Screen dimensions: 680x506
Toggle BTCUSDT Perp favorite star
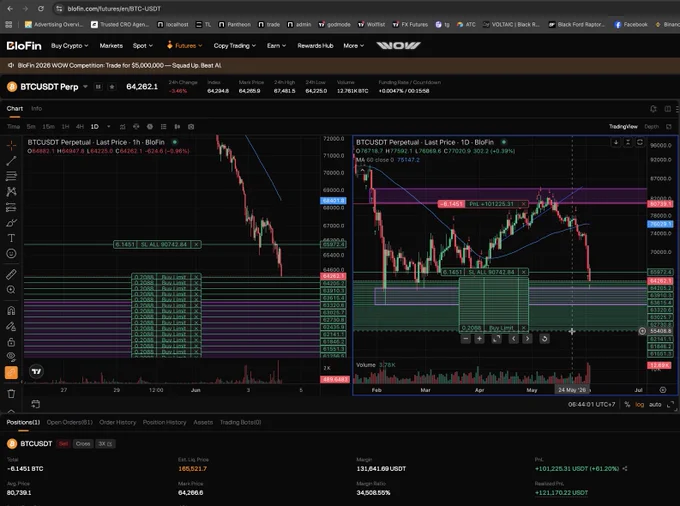(112, 87)
